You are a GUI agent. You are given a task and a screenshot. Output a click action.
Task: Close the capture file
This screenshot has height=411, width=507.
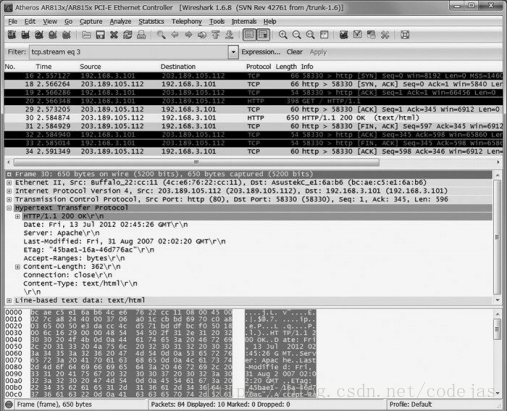[114, 35]
